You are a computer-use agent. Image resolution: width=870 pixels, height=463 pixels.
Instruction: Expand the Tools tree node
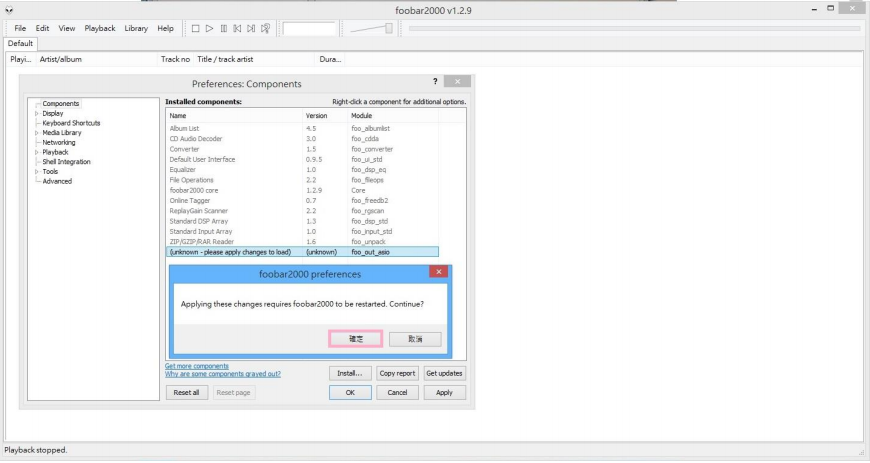click(37, 172)
